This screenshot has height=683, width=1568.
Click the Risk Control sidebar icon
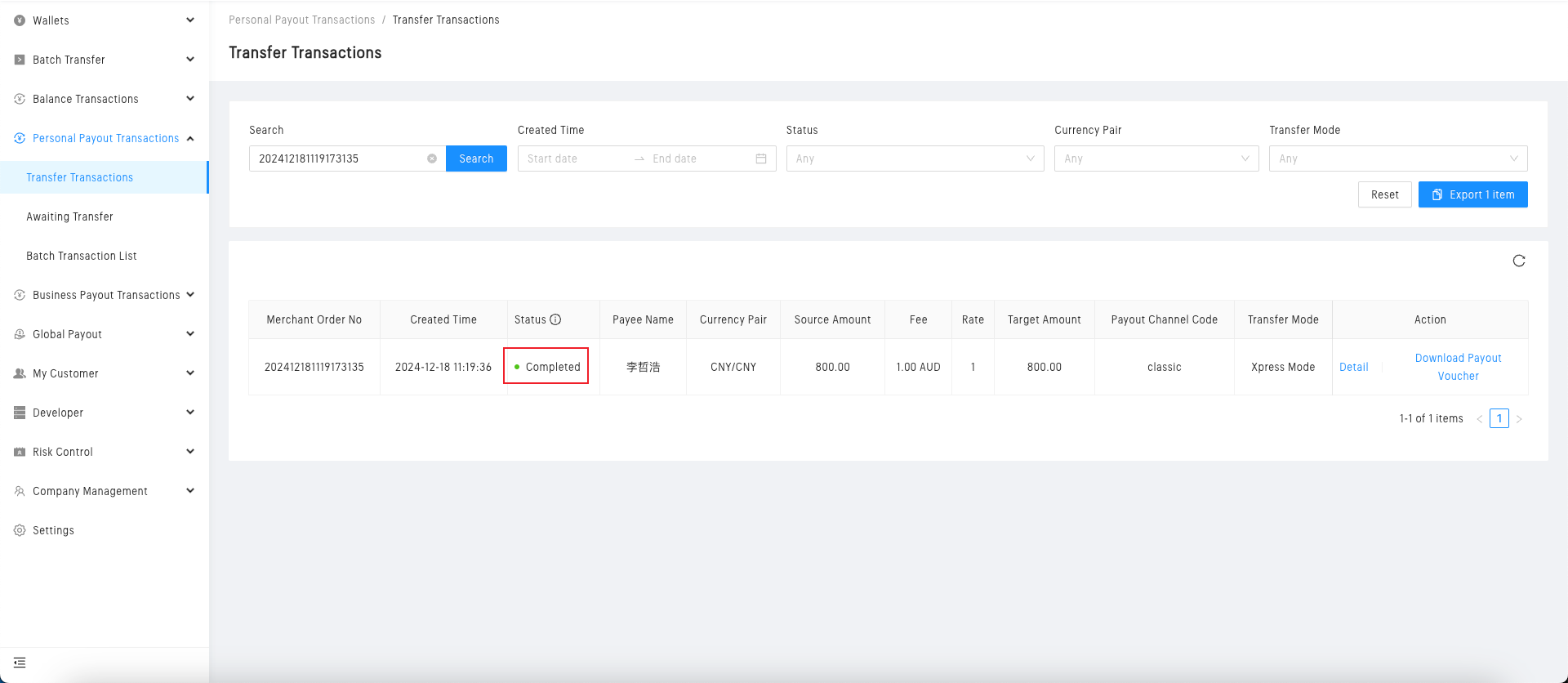click(20, 452)
